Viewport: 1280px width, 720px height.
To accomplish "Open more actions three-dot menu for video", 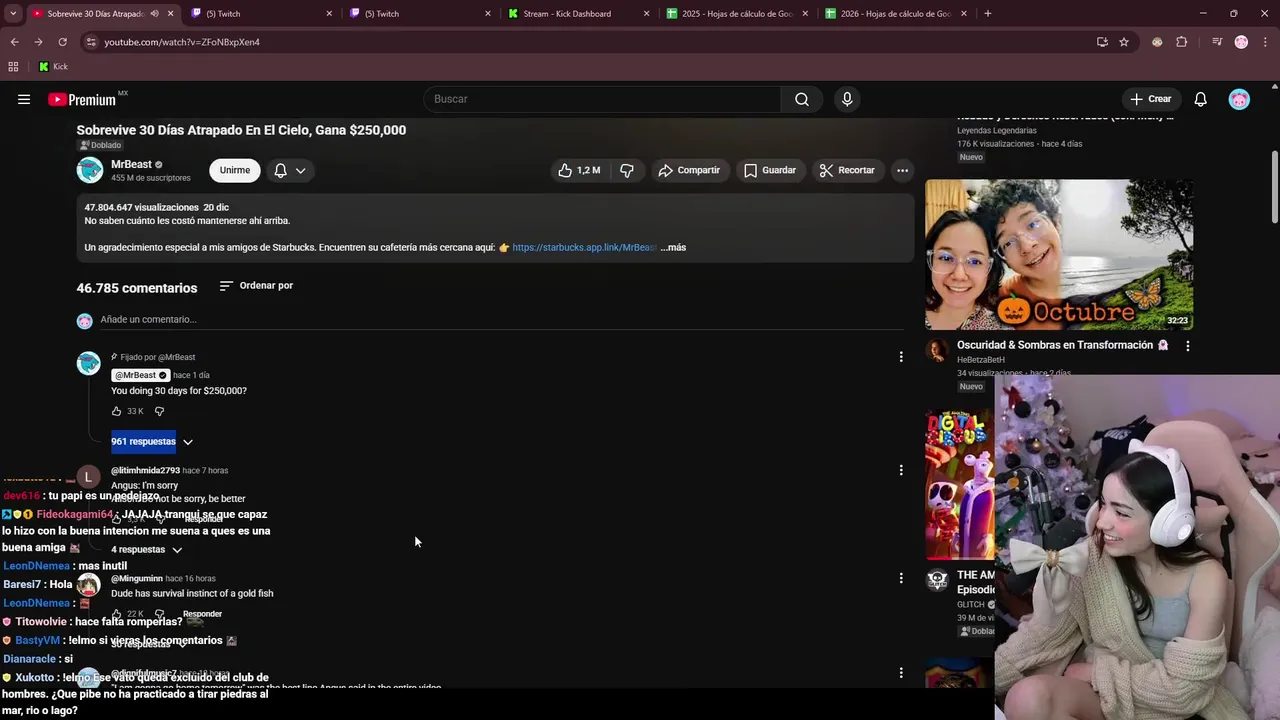I will pyautogui.click(x=902, y=170).
